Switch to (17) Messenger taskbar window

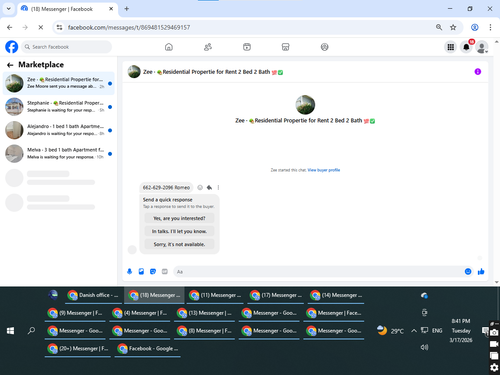tap(276, 295)
